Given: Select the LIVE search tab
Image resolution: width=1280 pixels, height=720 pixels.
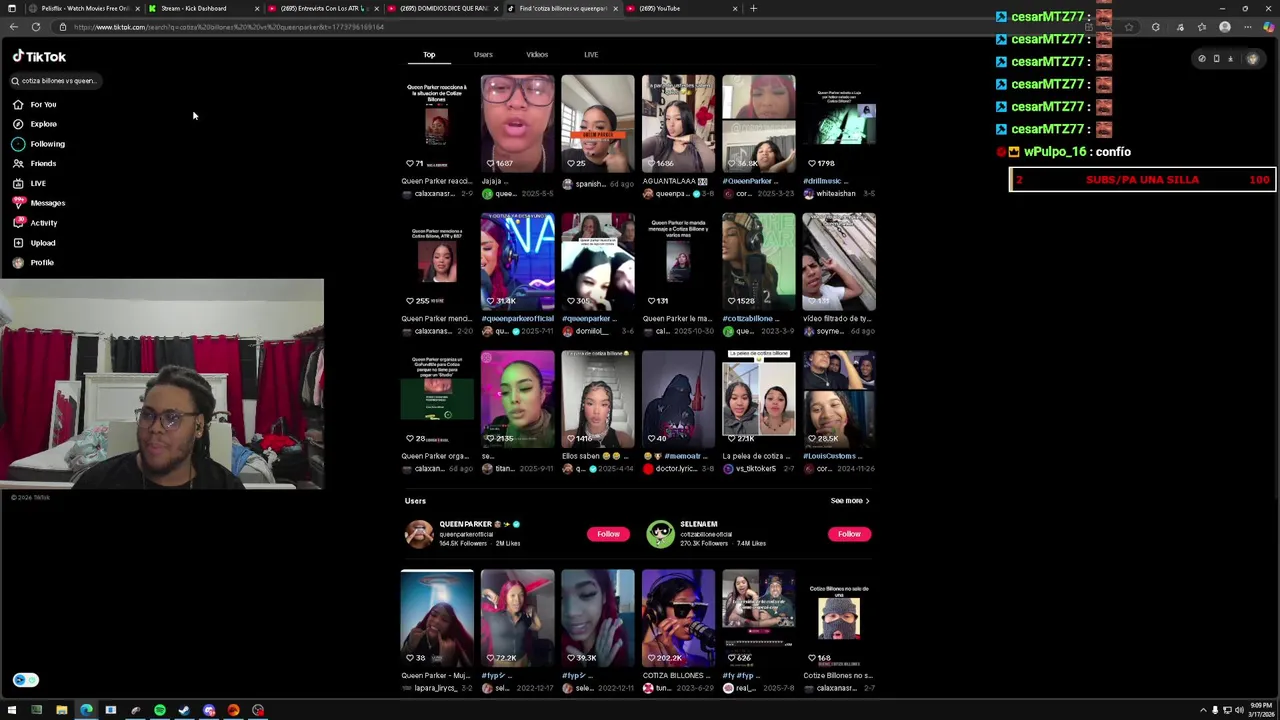Looking at the screenshot, I should (591, 55).
